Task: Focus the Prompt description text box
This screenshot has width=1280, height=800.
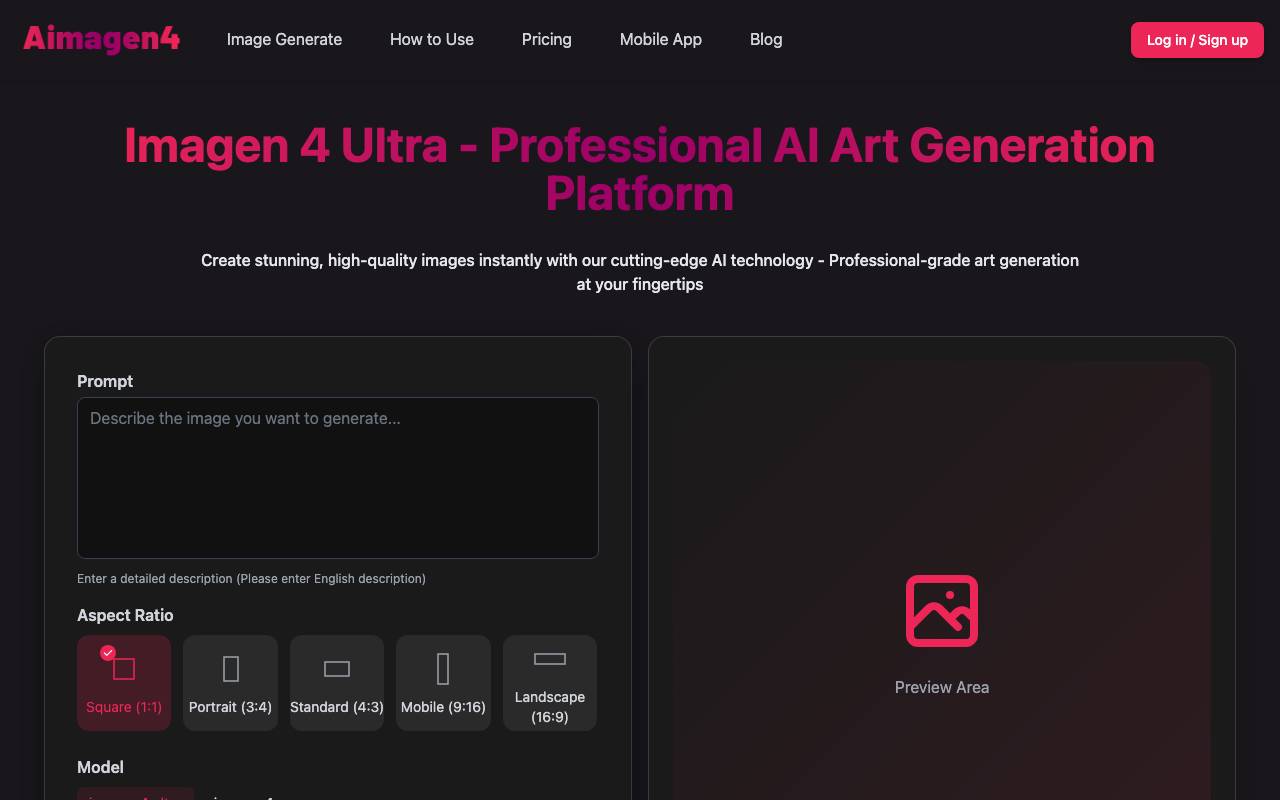Action: point(338,478)
